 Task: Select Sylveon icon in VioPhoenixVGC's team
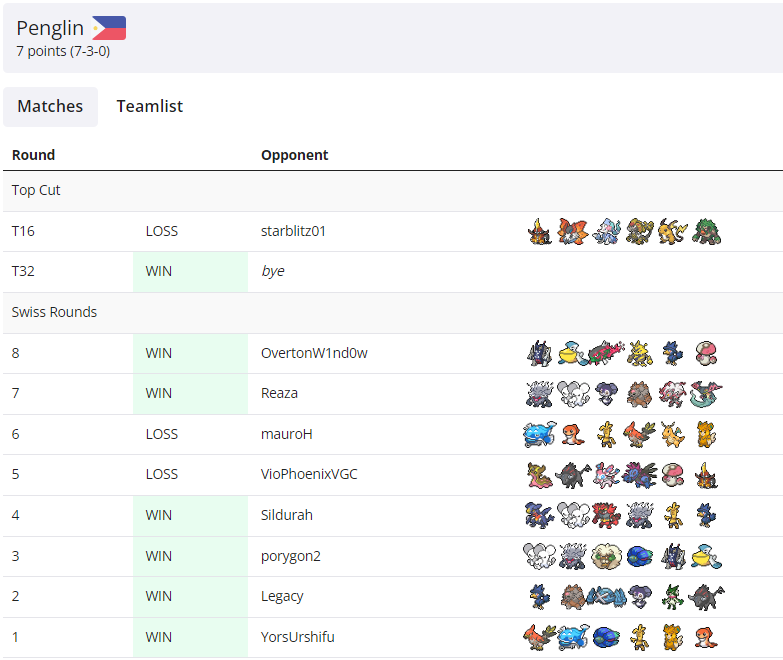(606, 475)
